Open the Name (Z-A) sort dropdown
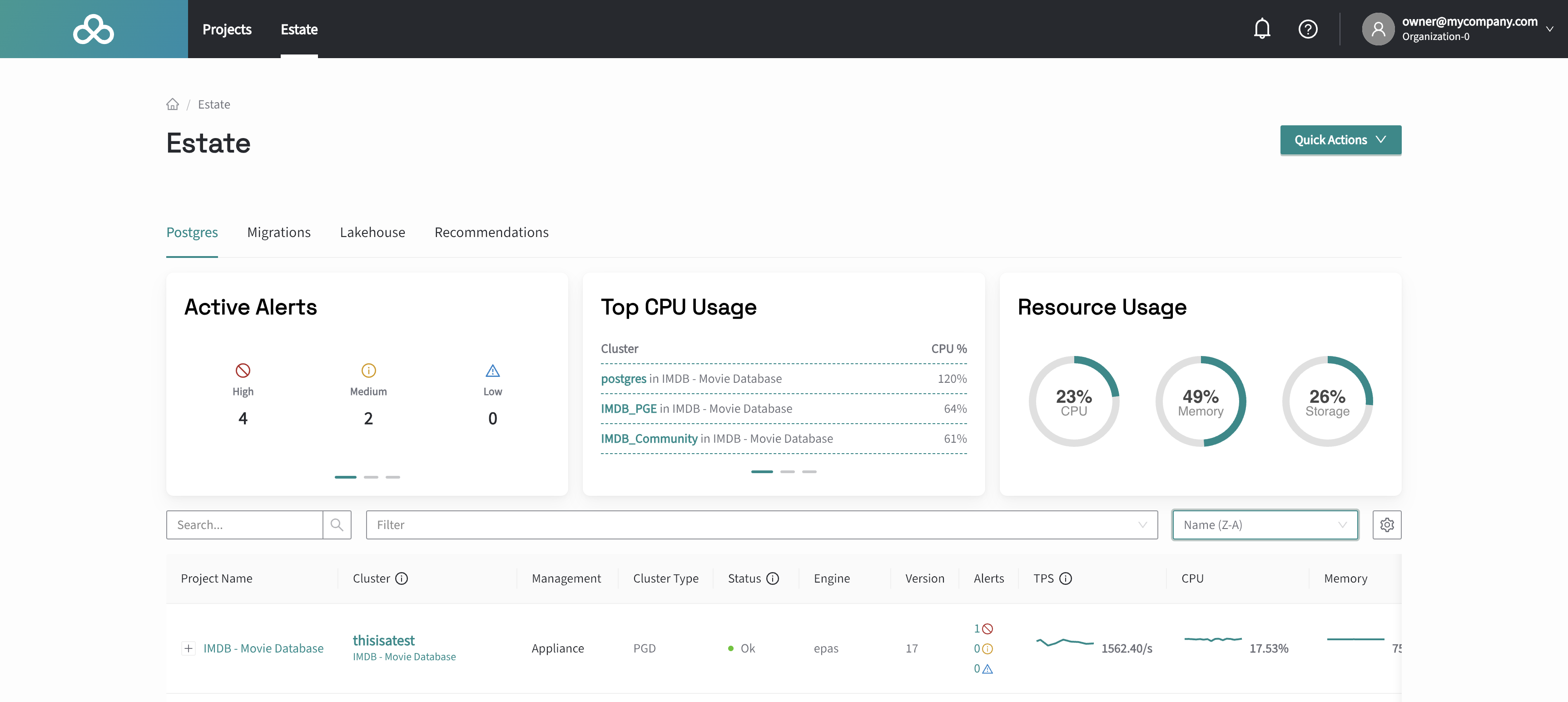This screenshot has height=702, width=1568. click(1264, 524)
